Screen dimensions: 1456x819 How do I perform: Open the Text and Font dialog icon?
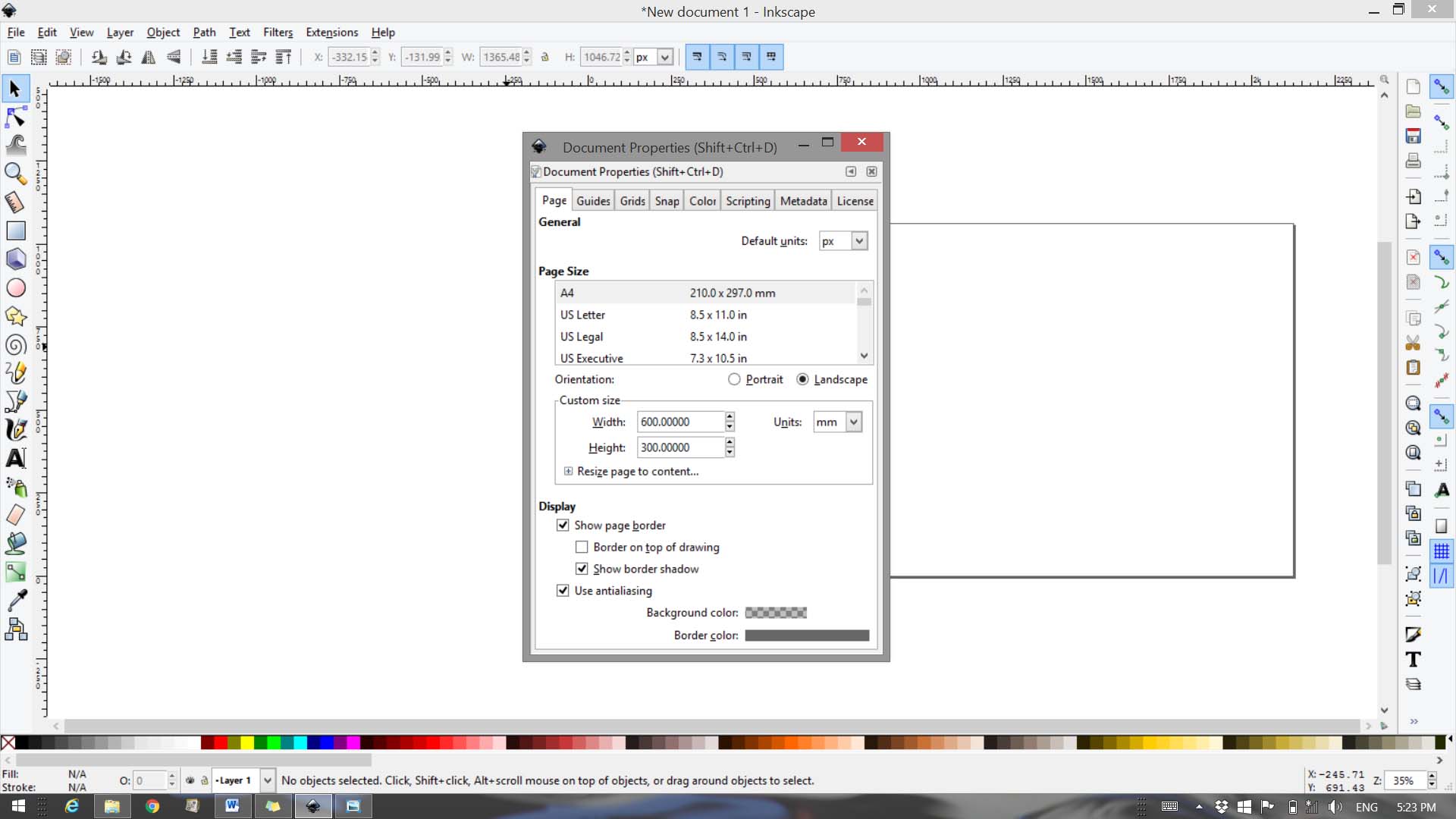1413,660
